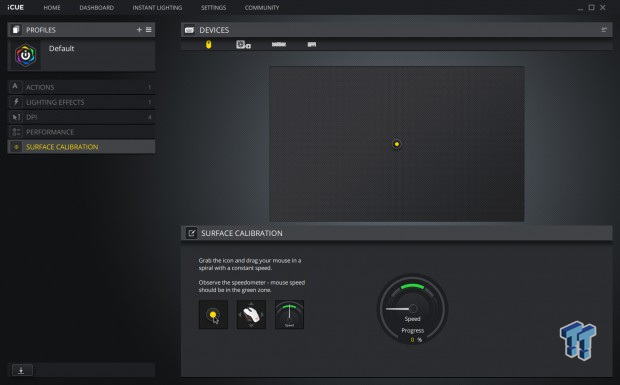Select the Default profile
Screen dimensions: 620x385
coord(81,55)
